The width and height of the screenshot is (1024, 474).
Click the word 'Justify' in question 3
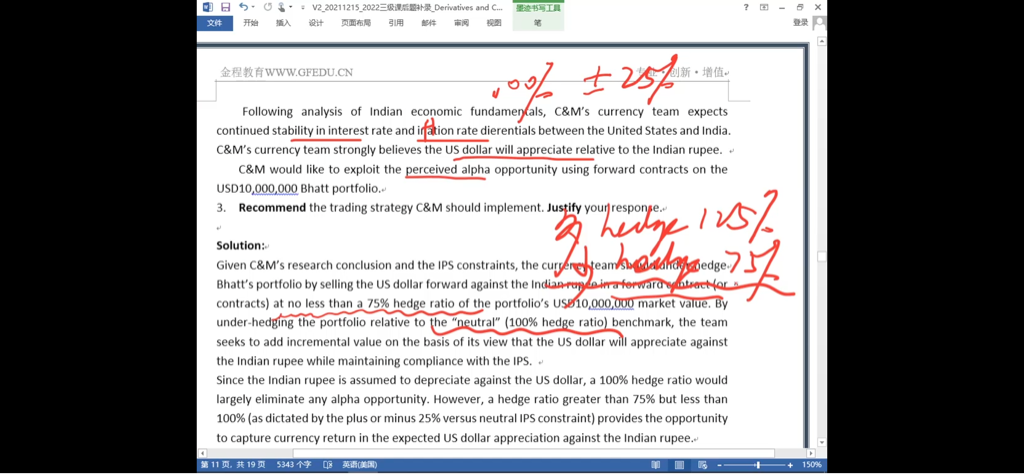(564, 208)
